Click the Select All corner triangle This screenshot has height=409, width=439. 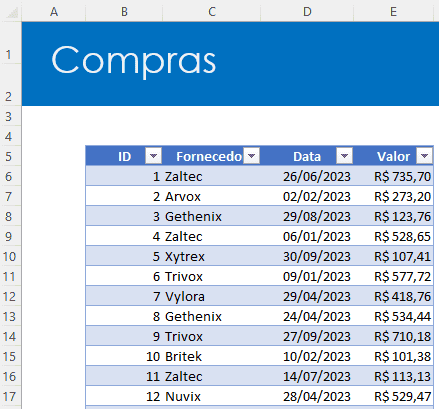(11, 12)
